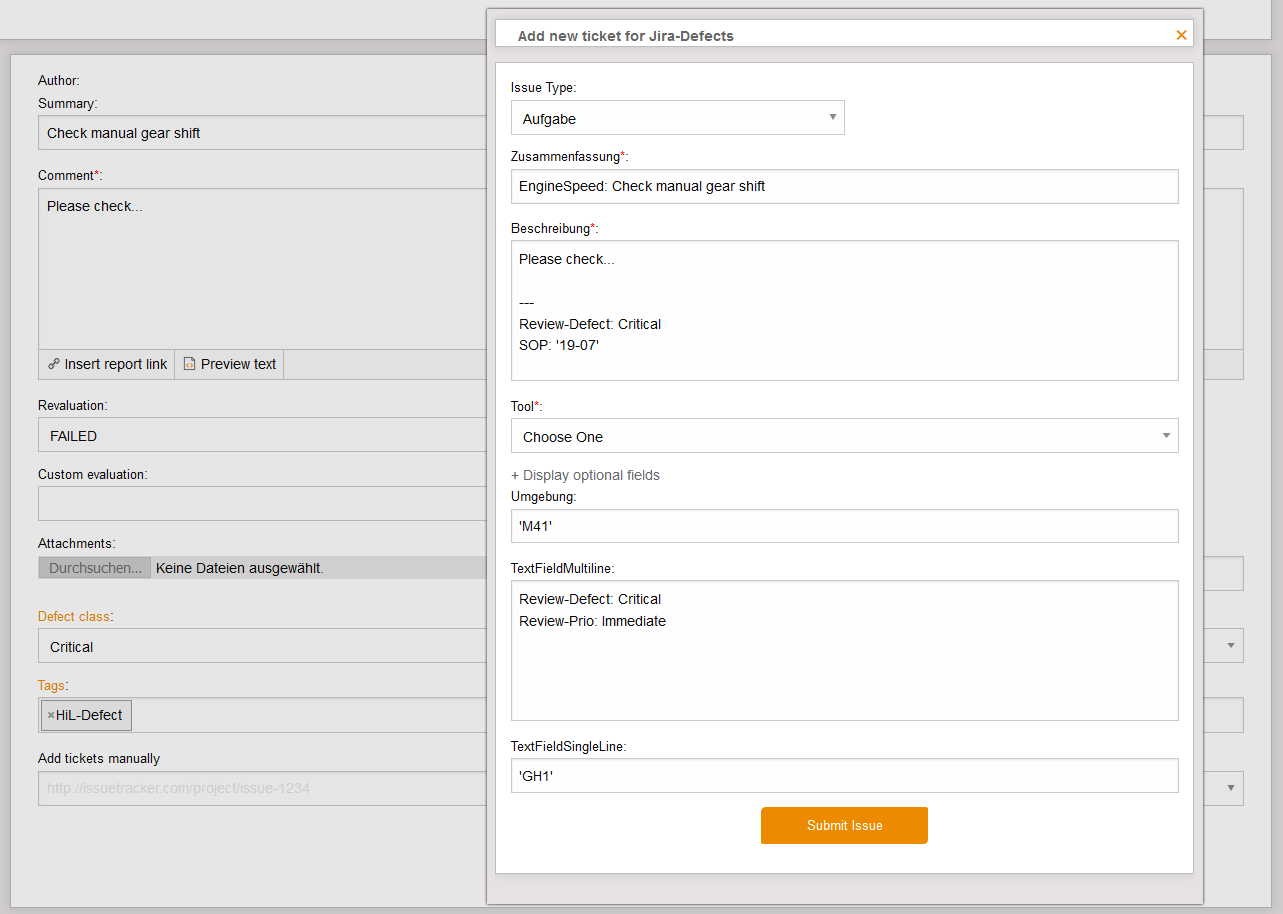1283x914 pixels.
Task: Click the document icon beside Preview text
Action: 189,364
